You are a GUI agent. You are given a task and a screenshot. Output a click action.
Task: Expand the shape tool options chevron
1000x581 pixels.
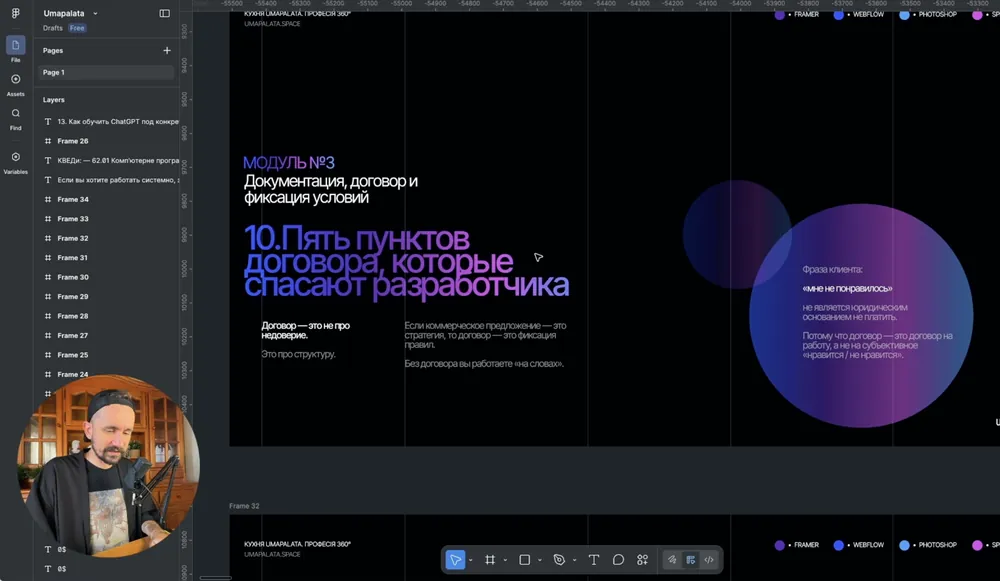tap(540, 561)
